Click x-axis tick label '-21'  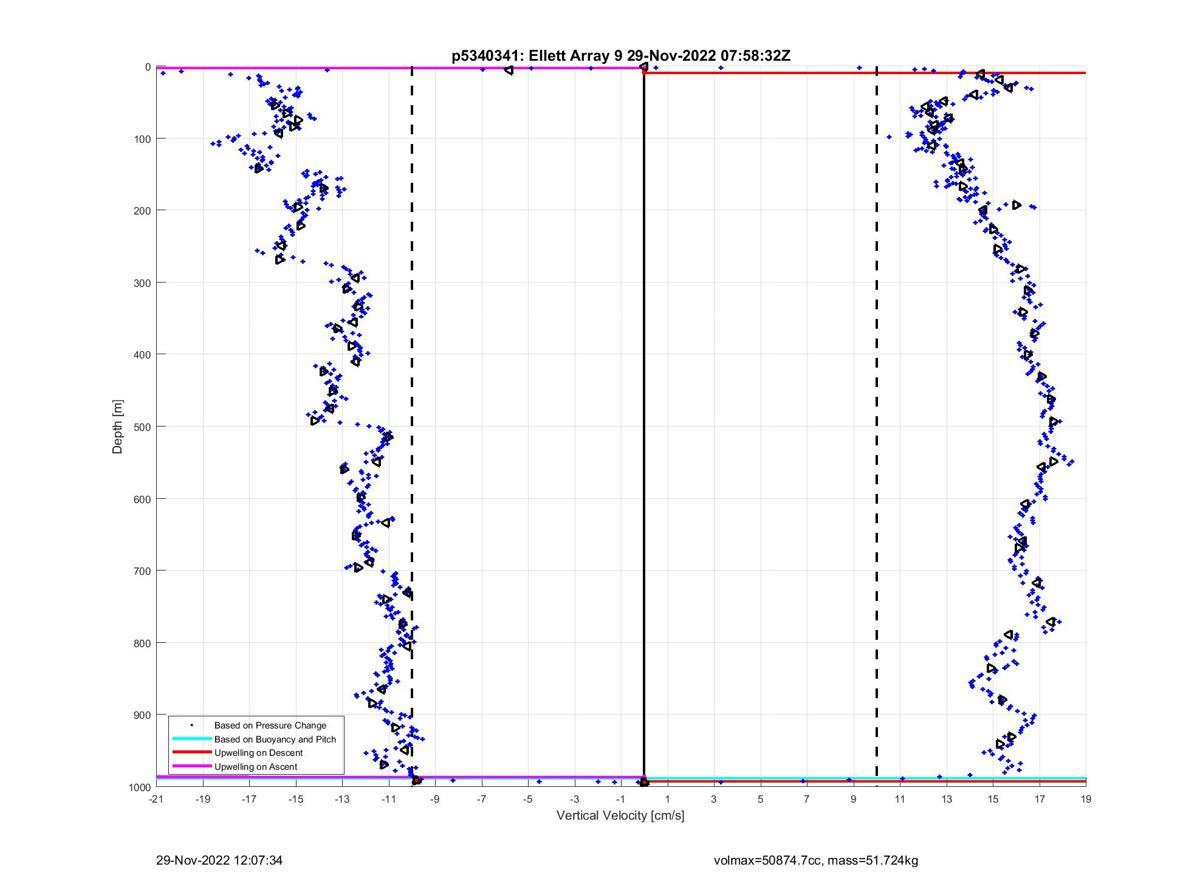156,800
